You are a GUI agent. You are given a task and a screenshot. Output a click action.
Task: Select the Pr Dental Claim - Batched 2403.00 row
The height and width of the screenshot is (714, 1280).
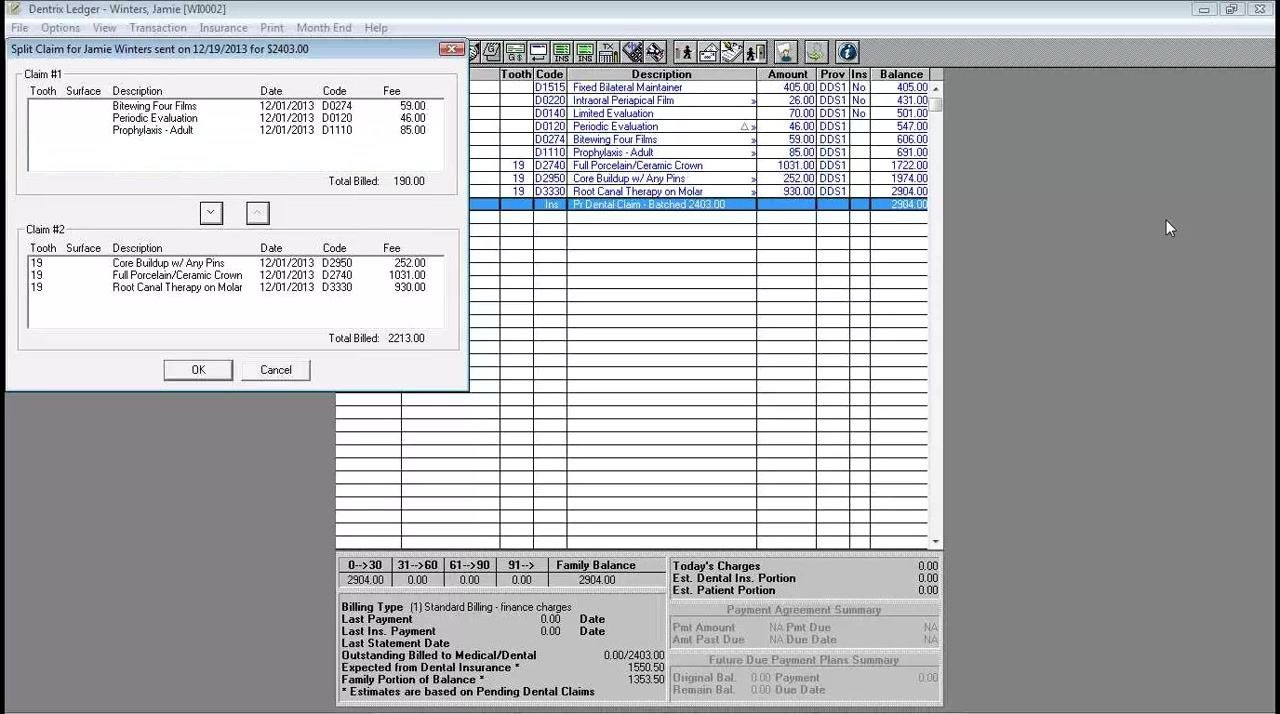698,205
